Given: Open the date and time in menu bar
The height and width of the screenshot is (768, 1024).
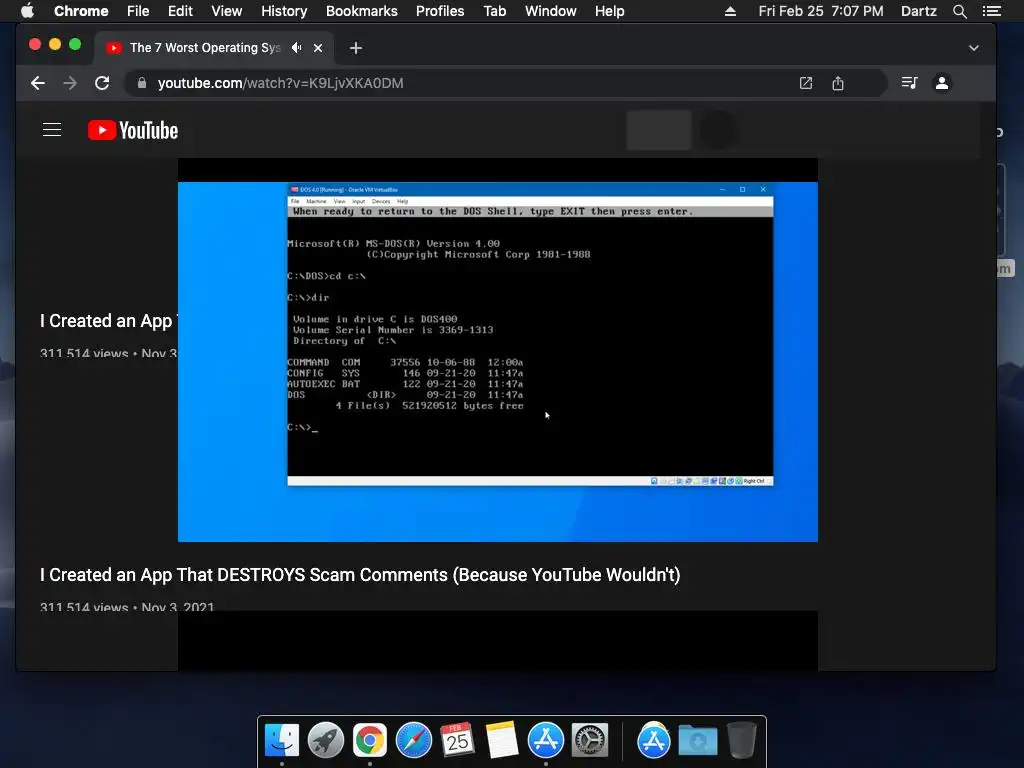Looking at the screenshot, I should pos(821,11).
